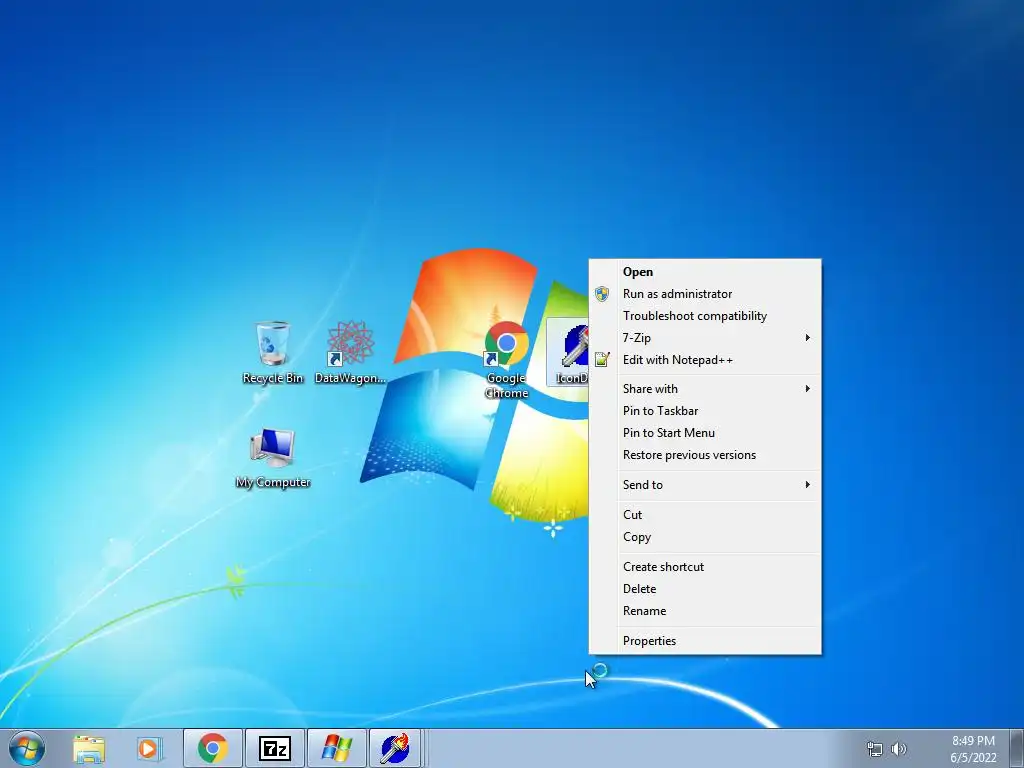Choose Delete from the context menu
Image resolution: width=1024 pixels, height=768 pixels.
(705, 589)
